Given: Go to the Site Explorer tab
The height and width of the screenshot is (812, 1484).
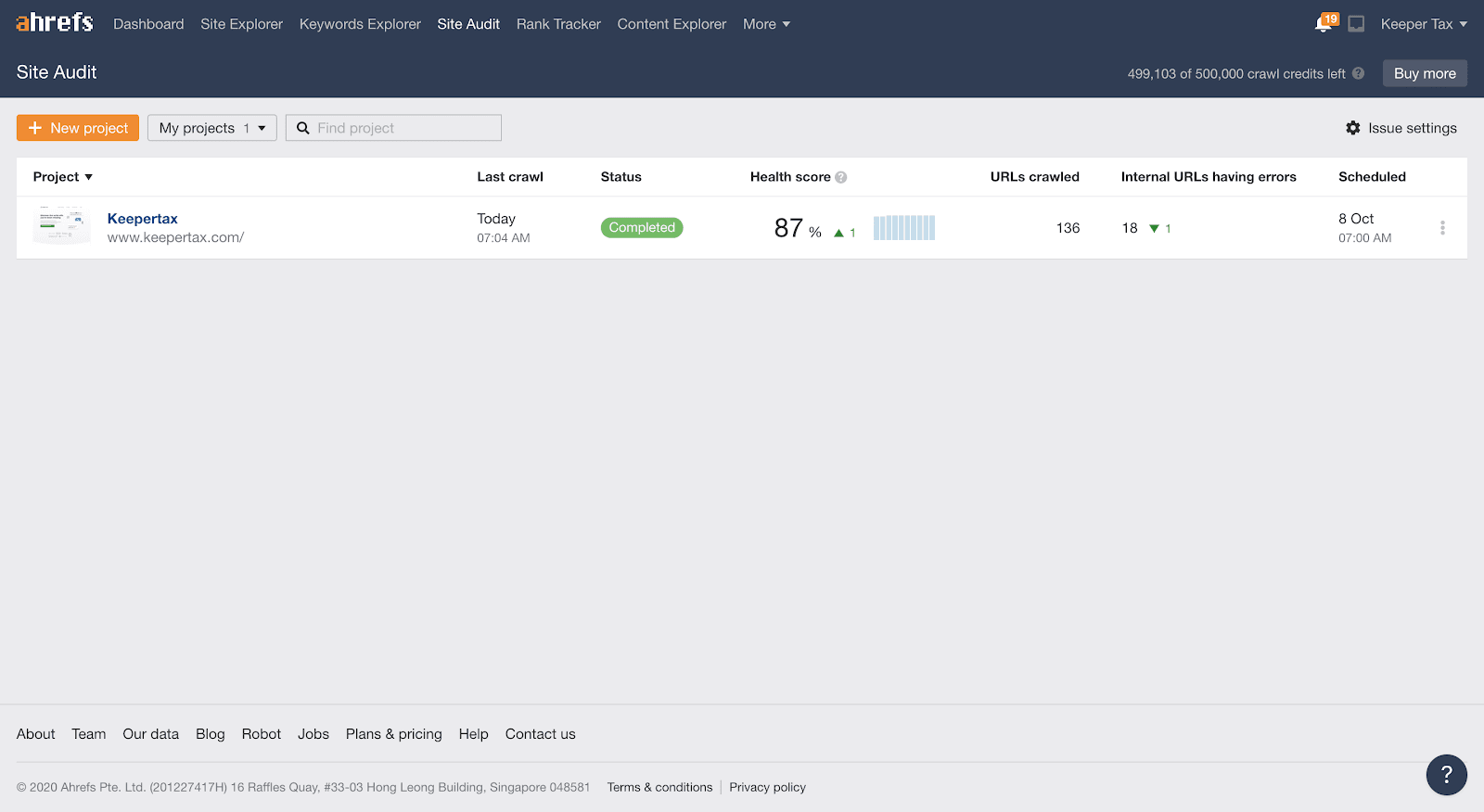Looking at the screenshot, I should point(241,24).
